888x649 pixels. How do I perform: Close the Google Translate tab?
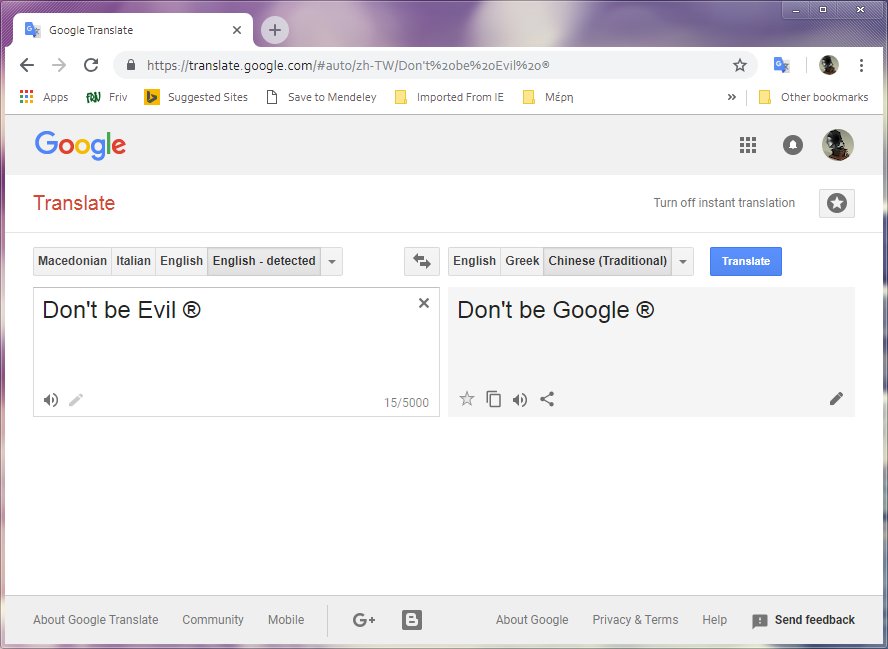[237, 30]
